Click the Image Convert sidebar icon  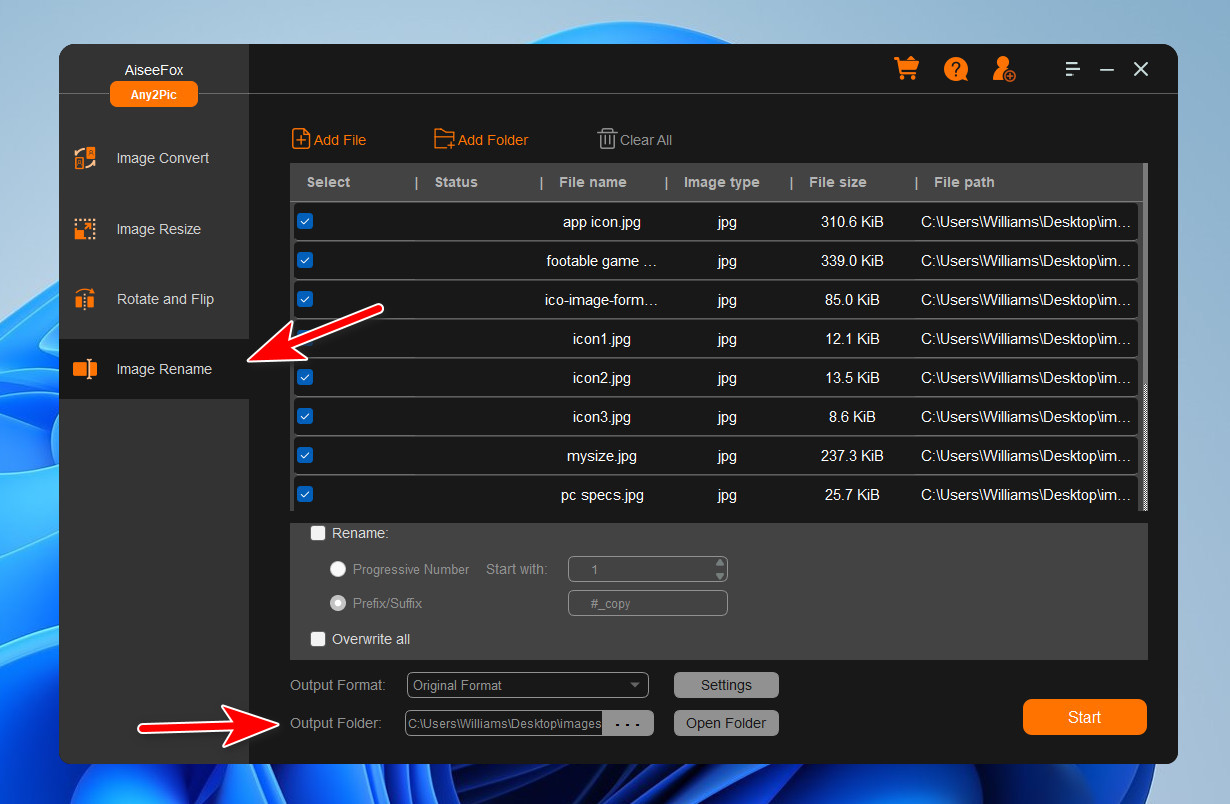[x=85, y=158]
